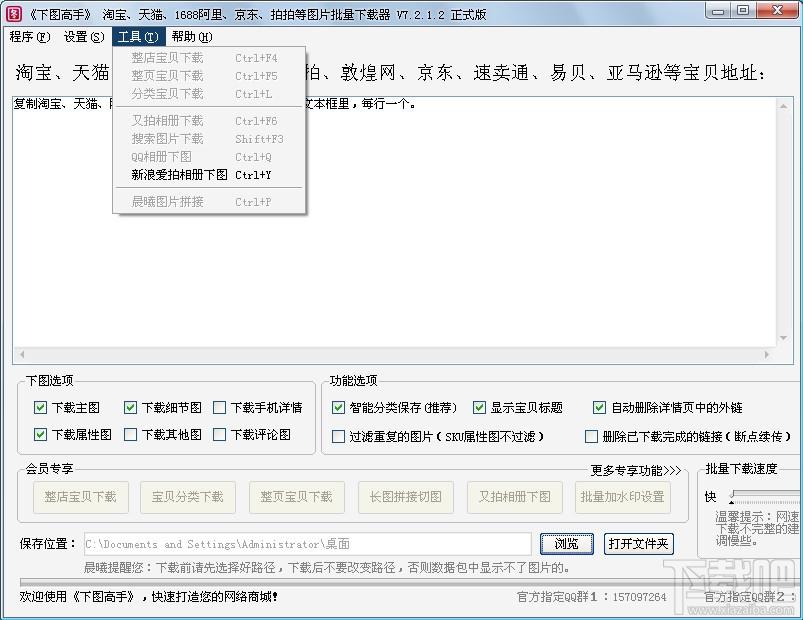Click 打开文件夹 button
803x620 pixels.
tap(639, 544)
